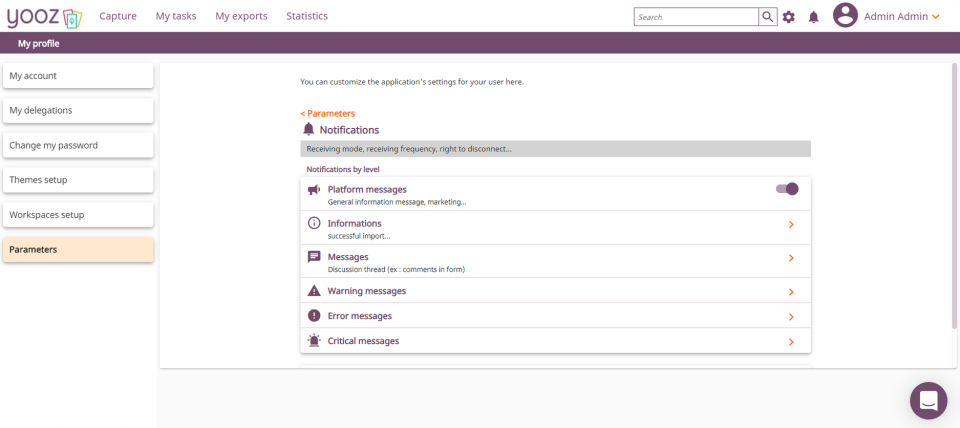Go to the Statistics menu
960x428 pixels.
(307, 16)
